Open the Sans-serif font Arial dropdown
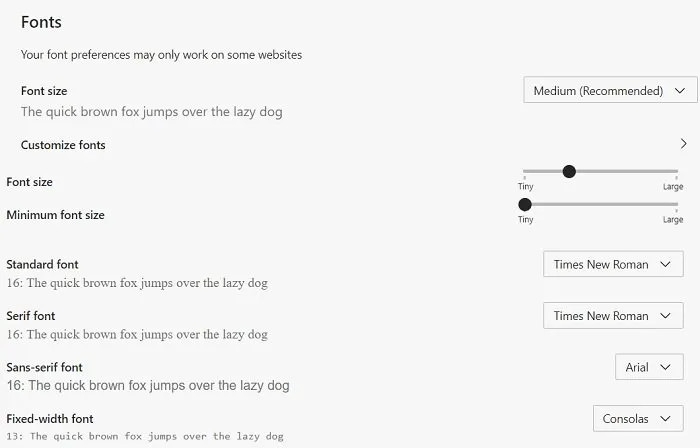Image resolution: width=700 pixels, height=448 pixels. 649,367
